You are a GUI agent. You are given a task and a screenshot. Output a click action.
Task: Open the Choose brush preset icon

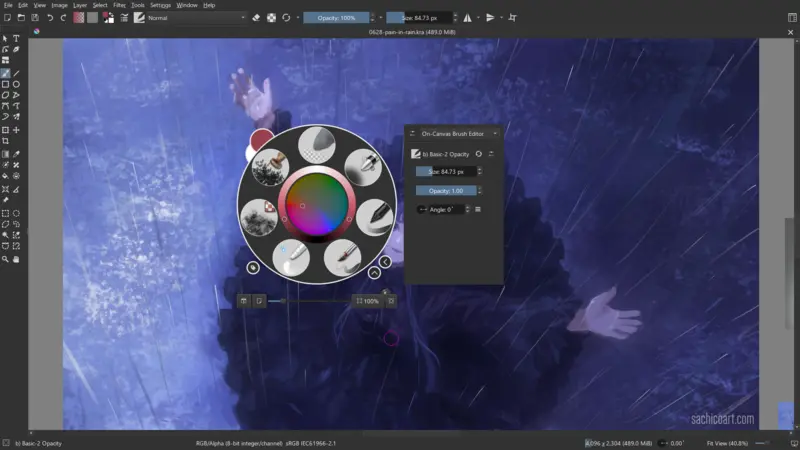(139, 18)
